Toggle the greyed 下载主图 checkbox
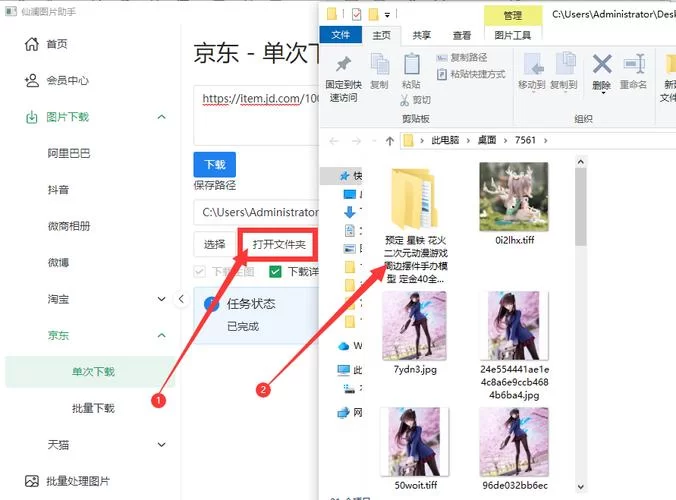The height and width of the screenshot is (500, 676). click(x=199, y=272)
